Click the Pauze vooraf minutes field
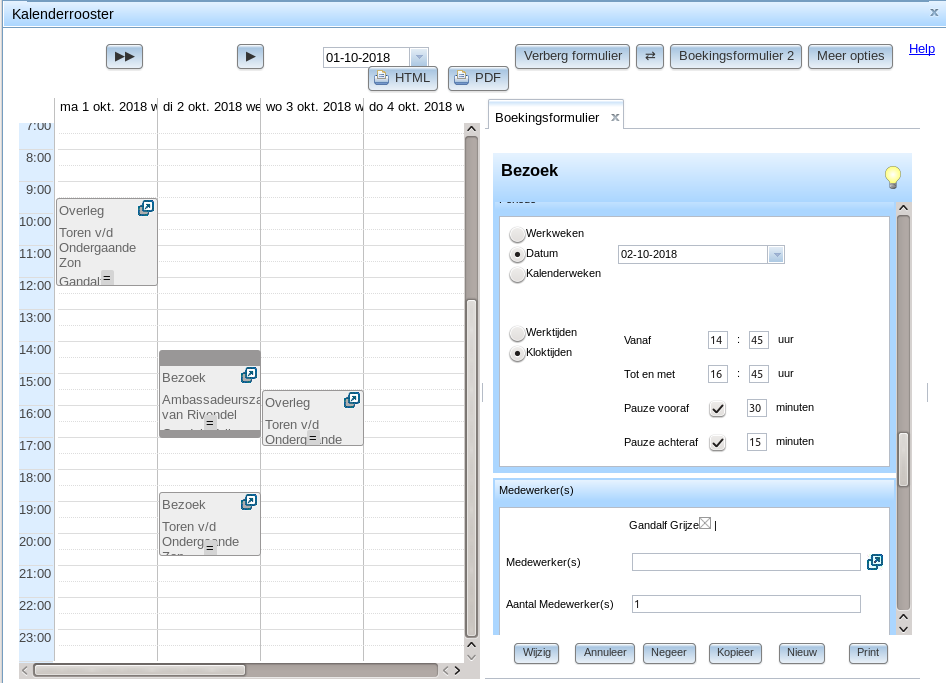The height and width of the screenshot is (683, 946). (757, 408)
